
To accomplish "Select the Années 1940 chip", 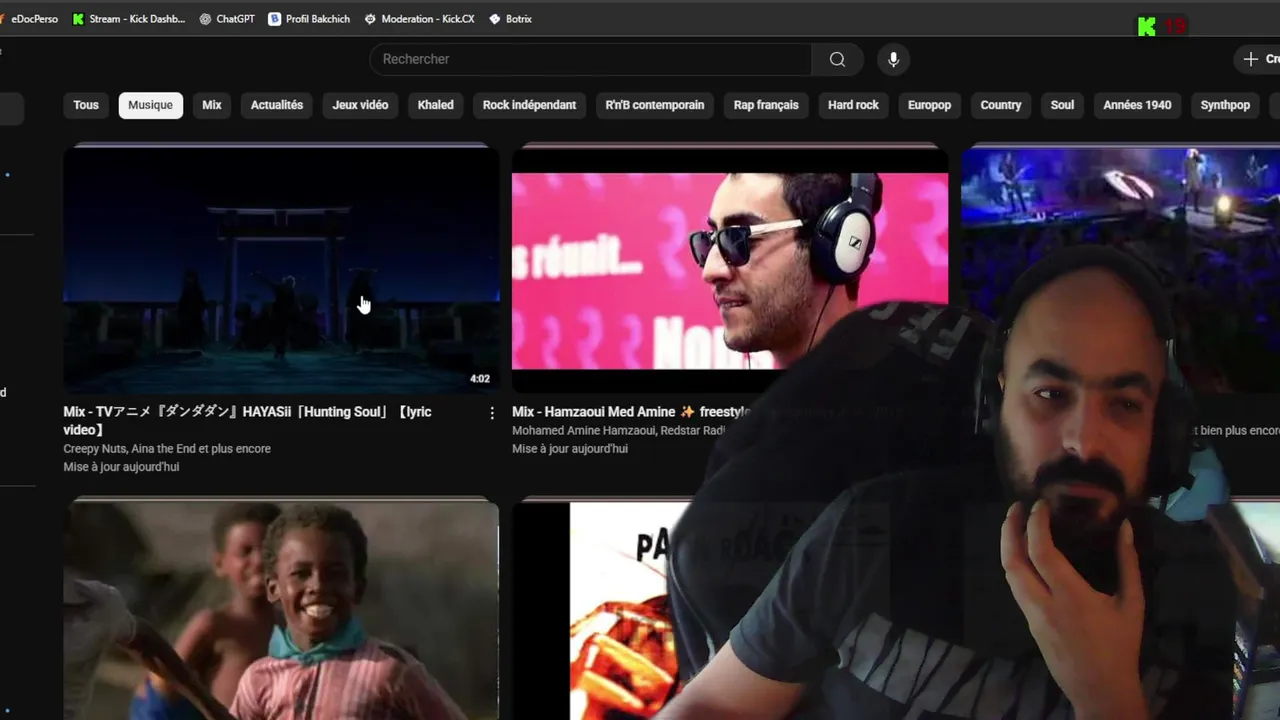I will 1137,105.
